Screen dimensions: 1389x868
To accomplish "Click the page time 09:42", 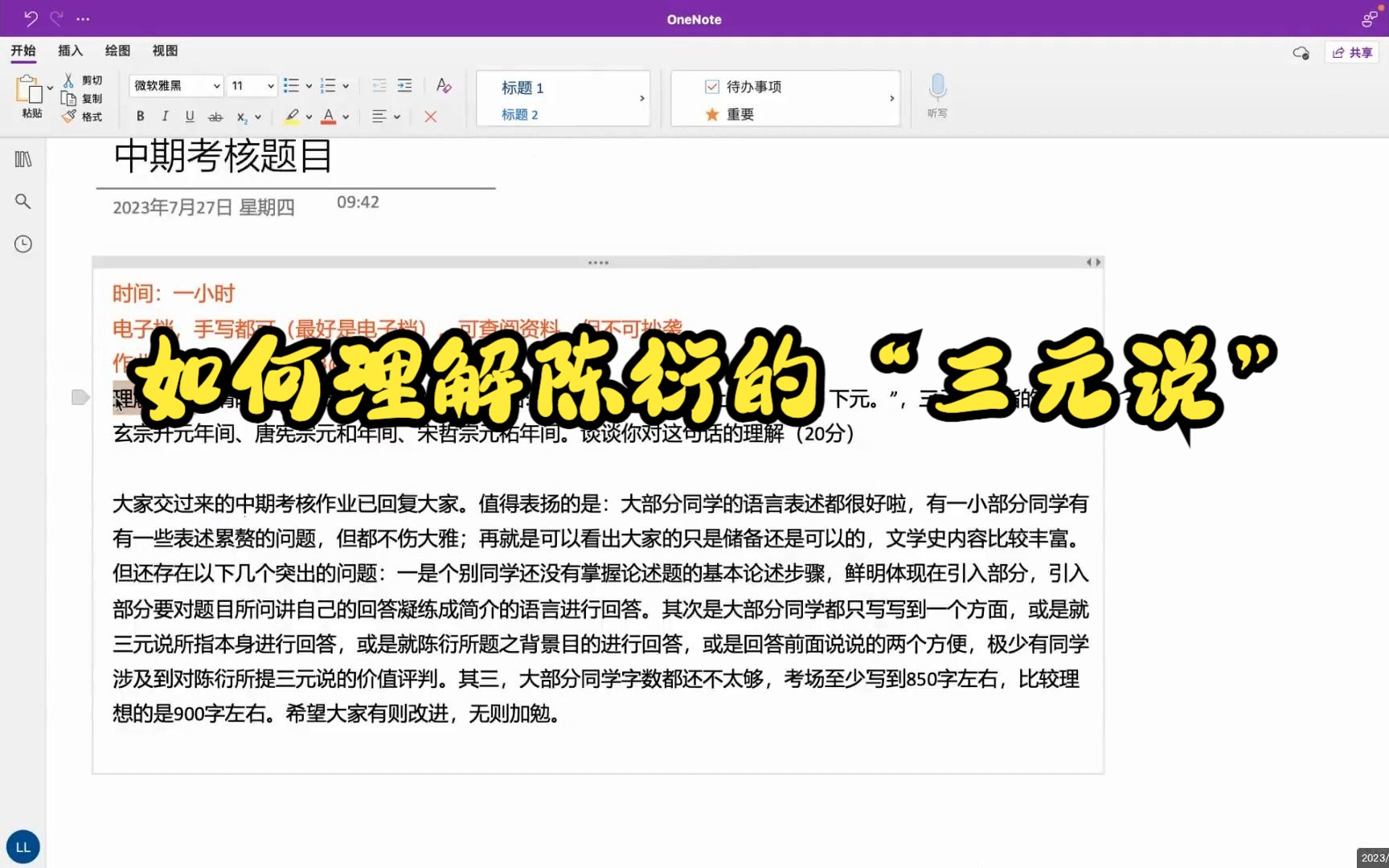I will [x=358, y=203].
